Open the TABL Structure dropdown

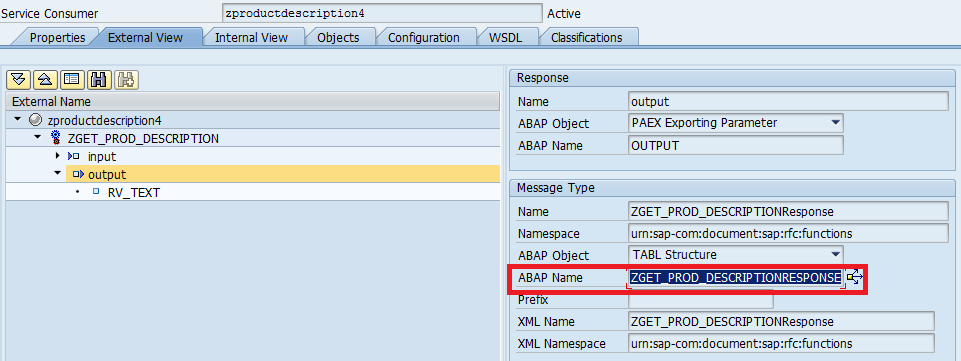point(835,255)
